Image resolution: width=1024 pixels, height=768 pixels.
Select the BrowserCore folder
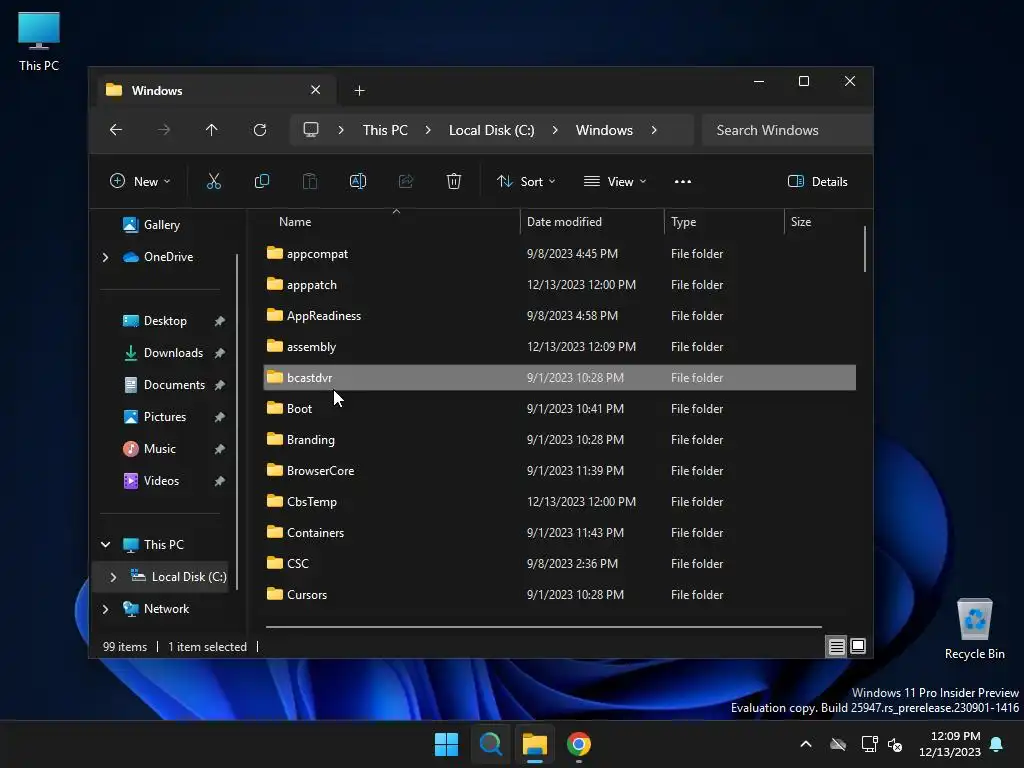pyautogui.click(x=560, y=471)
